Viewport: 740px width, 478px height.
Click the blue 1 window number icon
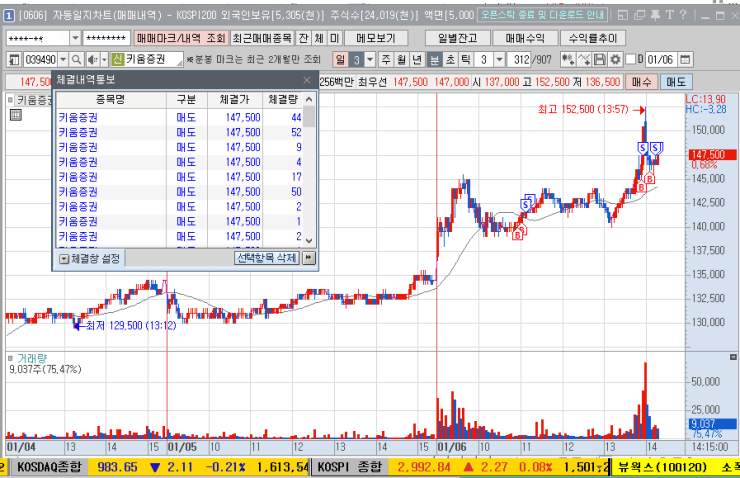tap(9, 16)
